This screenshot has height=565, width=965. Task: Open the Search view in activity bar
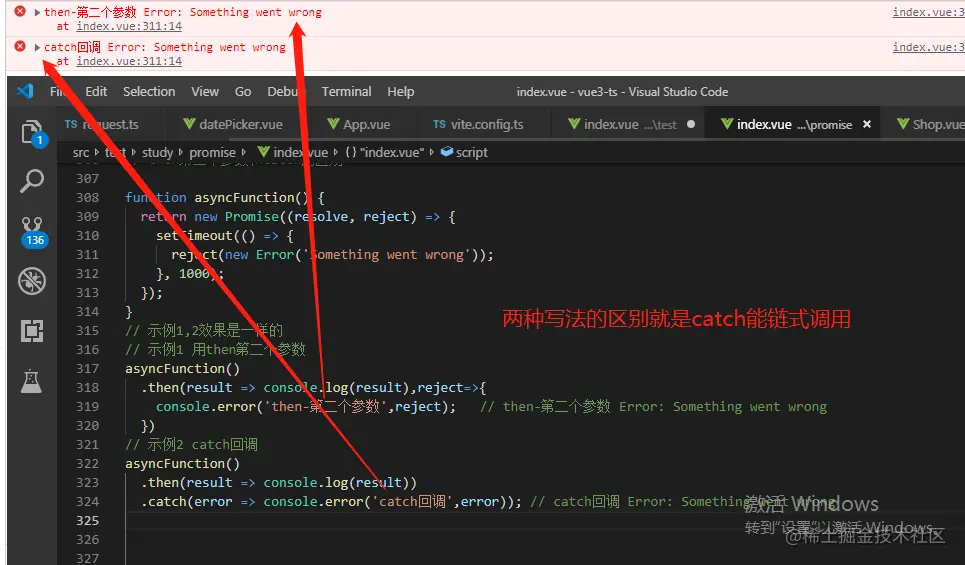32,181
